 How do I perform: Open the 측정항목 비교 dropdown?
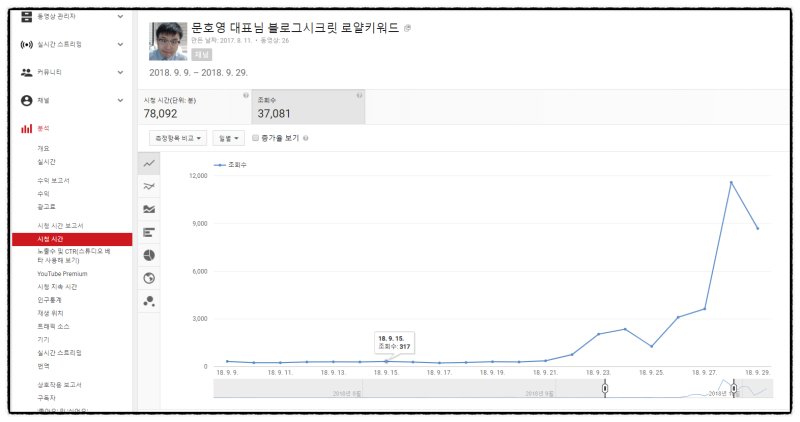click(x=178, y=138)
